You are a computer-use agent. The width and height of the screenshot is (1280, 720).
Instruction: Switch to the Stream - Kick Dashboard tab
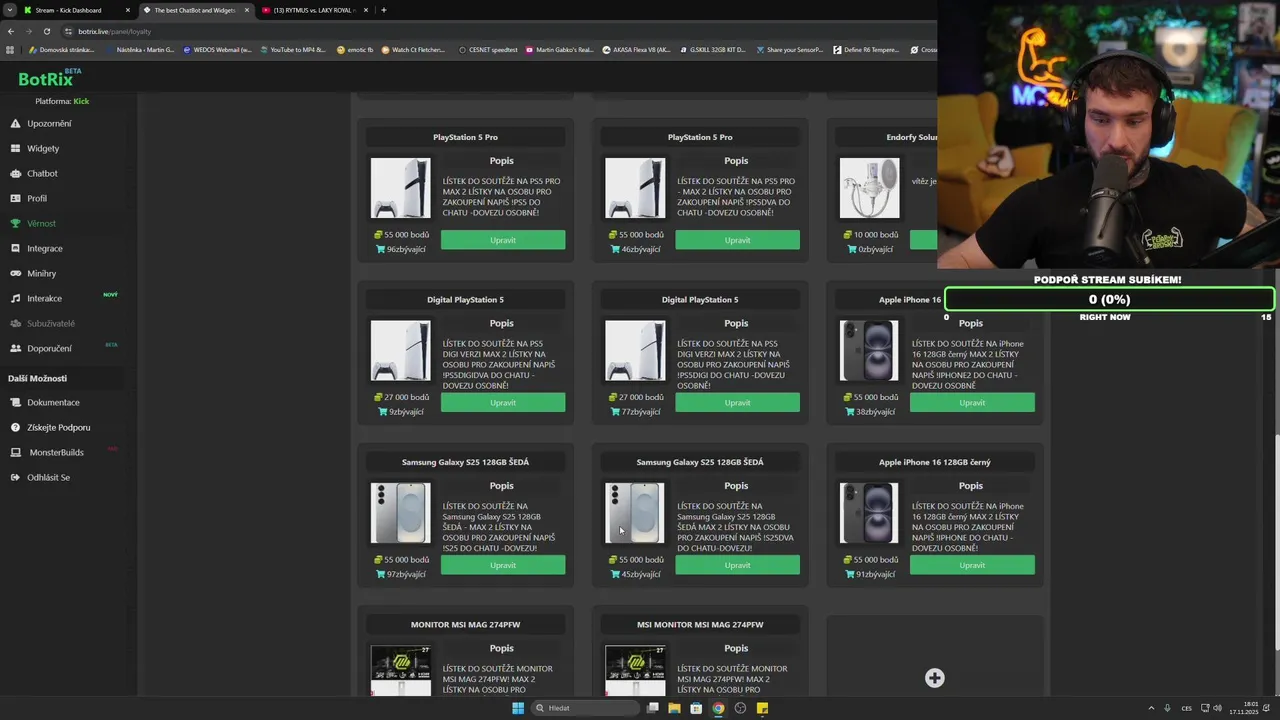[76, 10]
